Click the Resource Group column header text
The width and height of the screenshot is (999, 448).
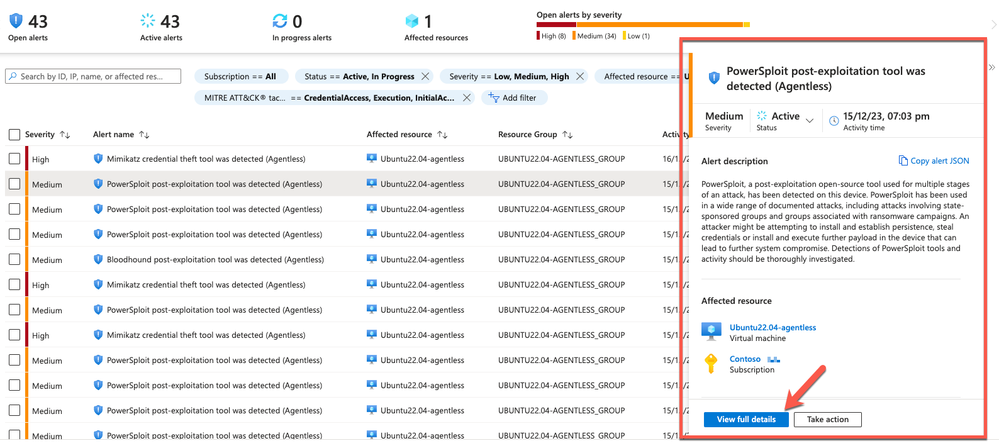tap(528, 134)
